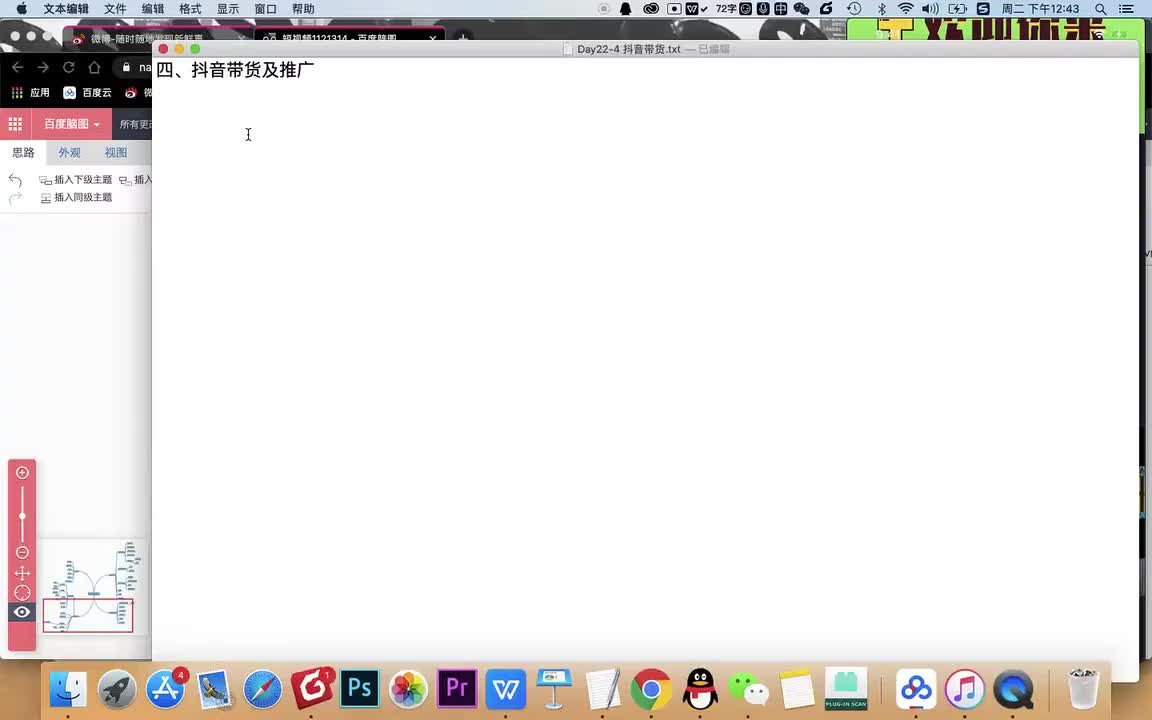1152x720 pixels.
Task: Click the zoom slider handle in mind map
Action: click(x=22, y=516)
